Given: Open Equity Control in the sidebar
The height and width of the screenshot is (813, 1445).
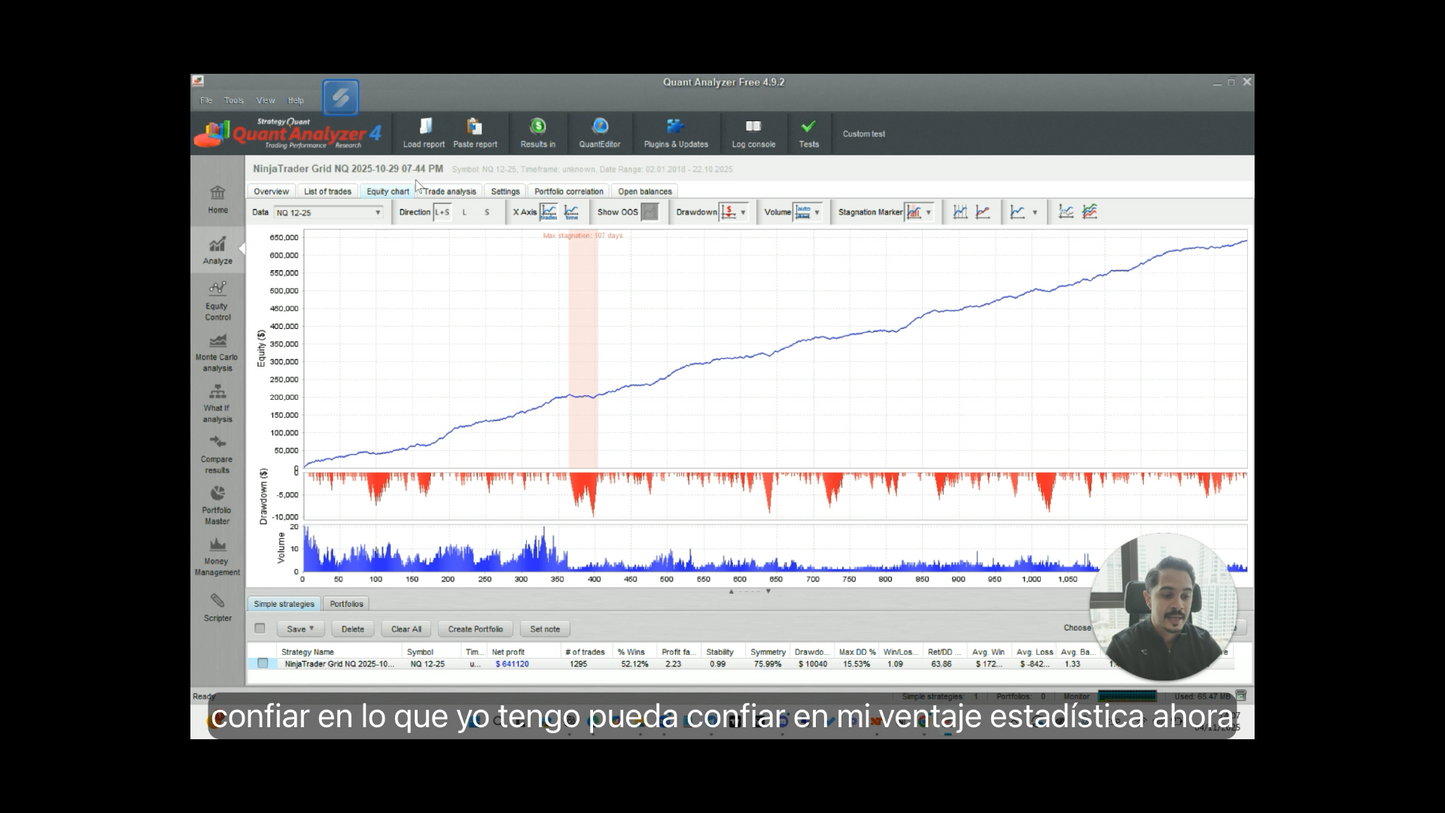Looking at the screenshot, I should [218, 301].
